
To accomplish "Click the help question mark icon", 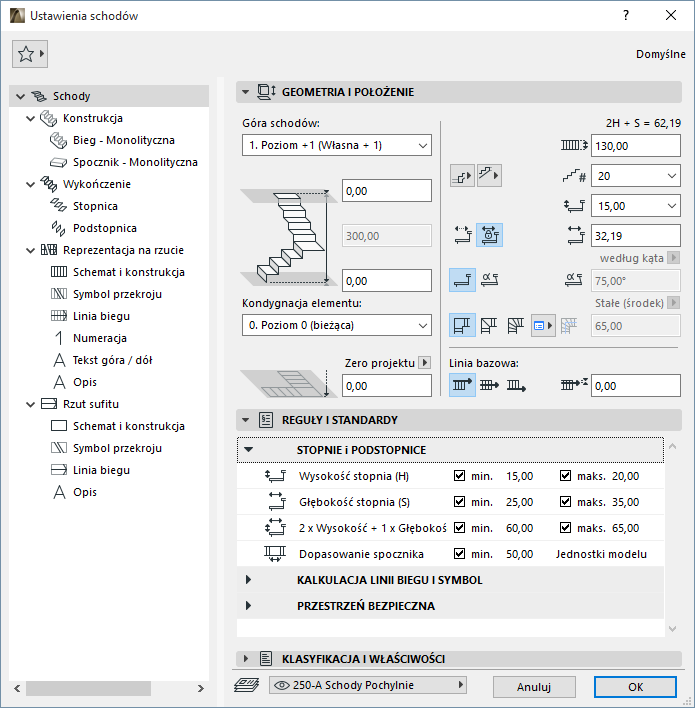I will 626,15.
